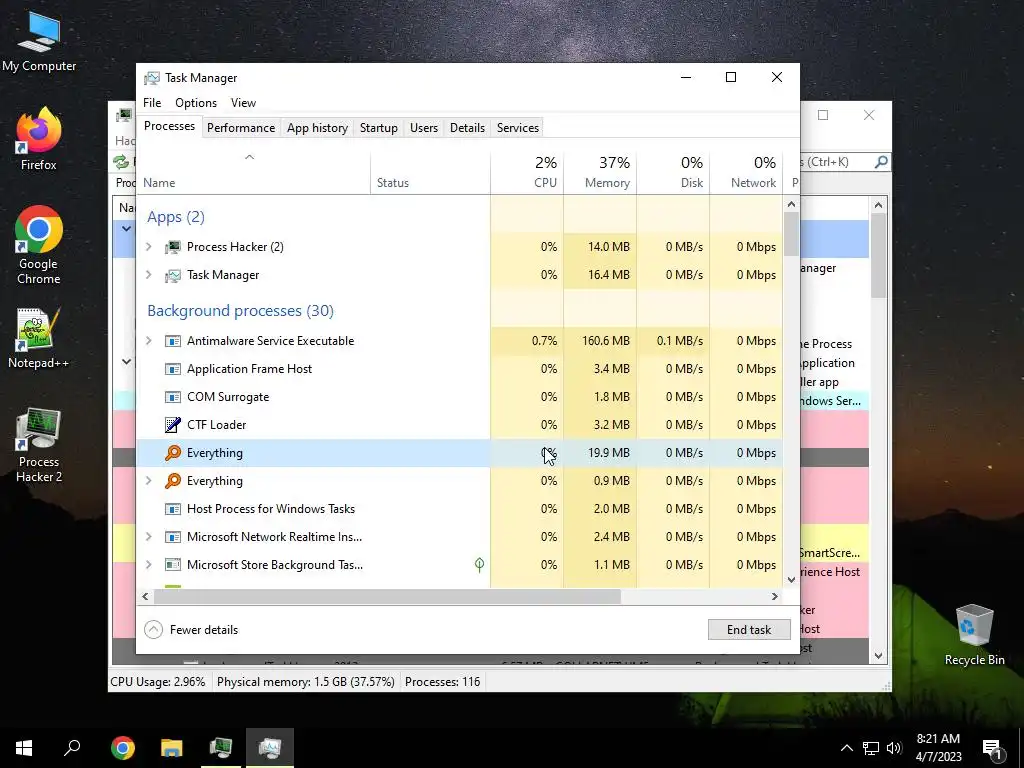Click the Microsoft Store Background Task icon
Screen dimensions: 1024x768
point(173,565)
